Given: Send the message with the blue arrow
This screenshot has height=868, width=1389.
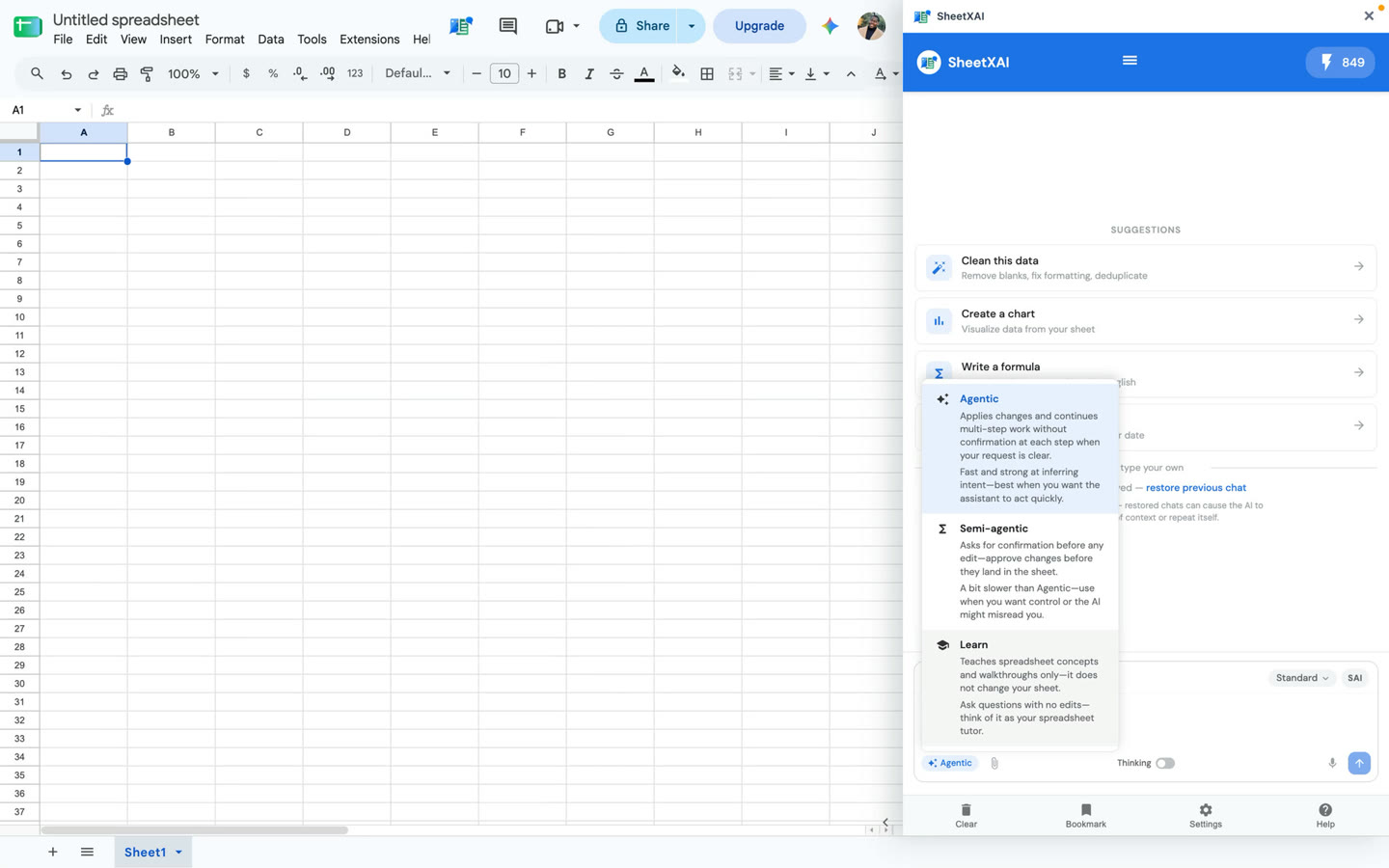Looking at the screenshot, I should point(1359,763).
